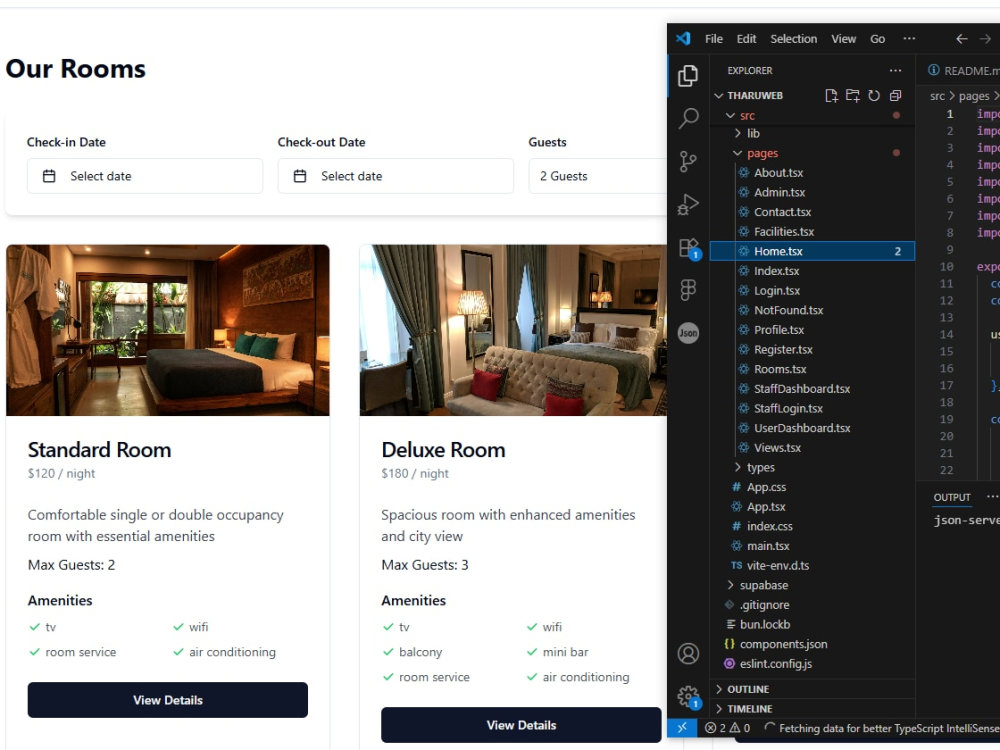
Task: Open Run and Debug view
Action: pyautogui.click(x=688, y=205)
